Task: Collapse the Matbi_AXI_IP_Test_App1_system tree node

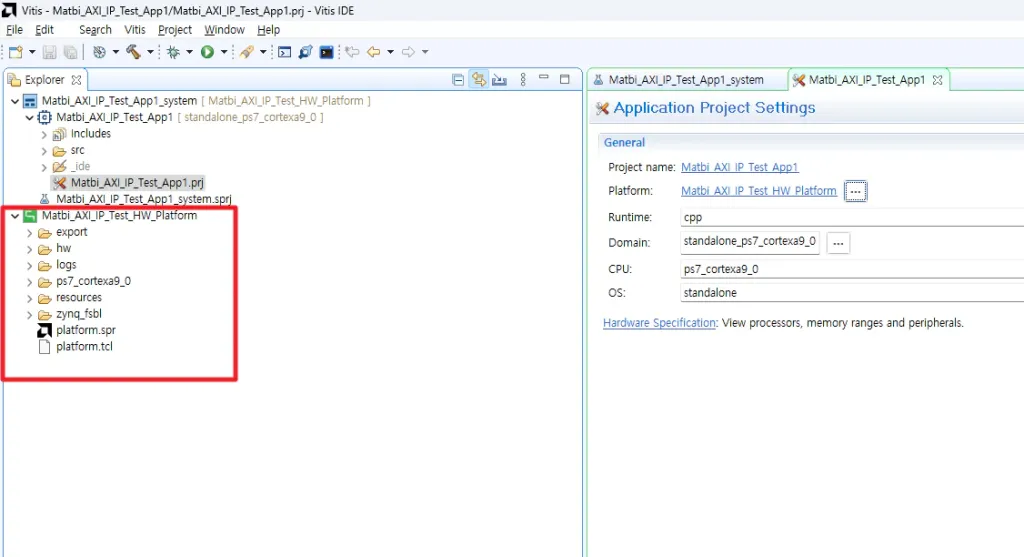Action: (15, 101)
